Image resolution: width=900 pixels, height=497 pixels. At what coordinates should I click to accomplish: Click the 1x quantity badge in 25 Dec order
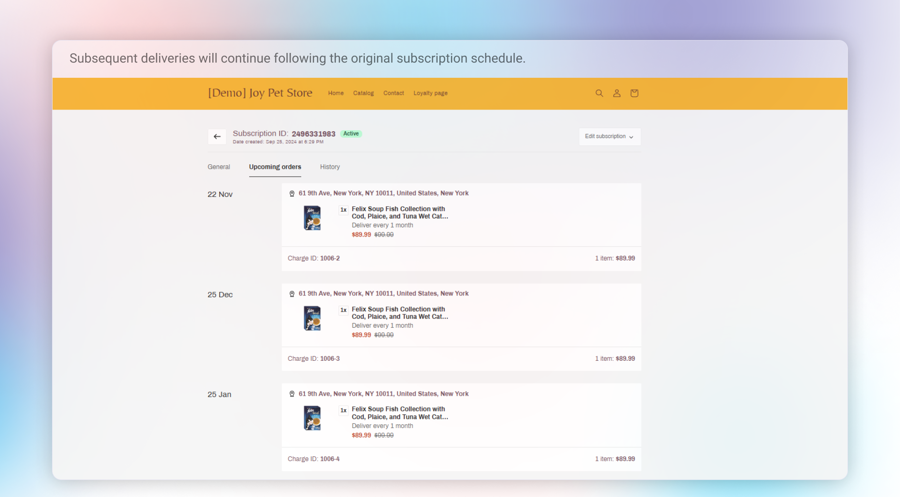(343, 310)
